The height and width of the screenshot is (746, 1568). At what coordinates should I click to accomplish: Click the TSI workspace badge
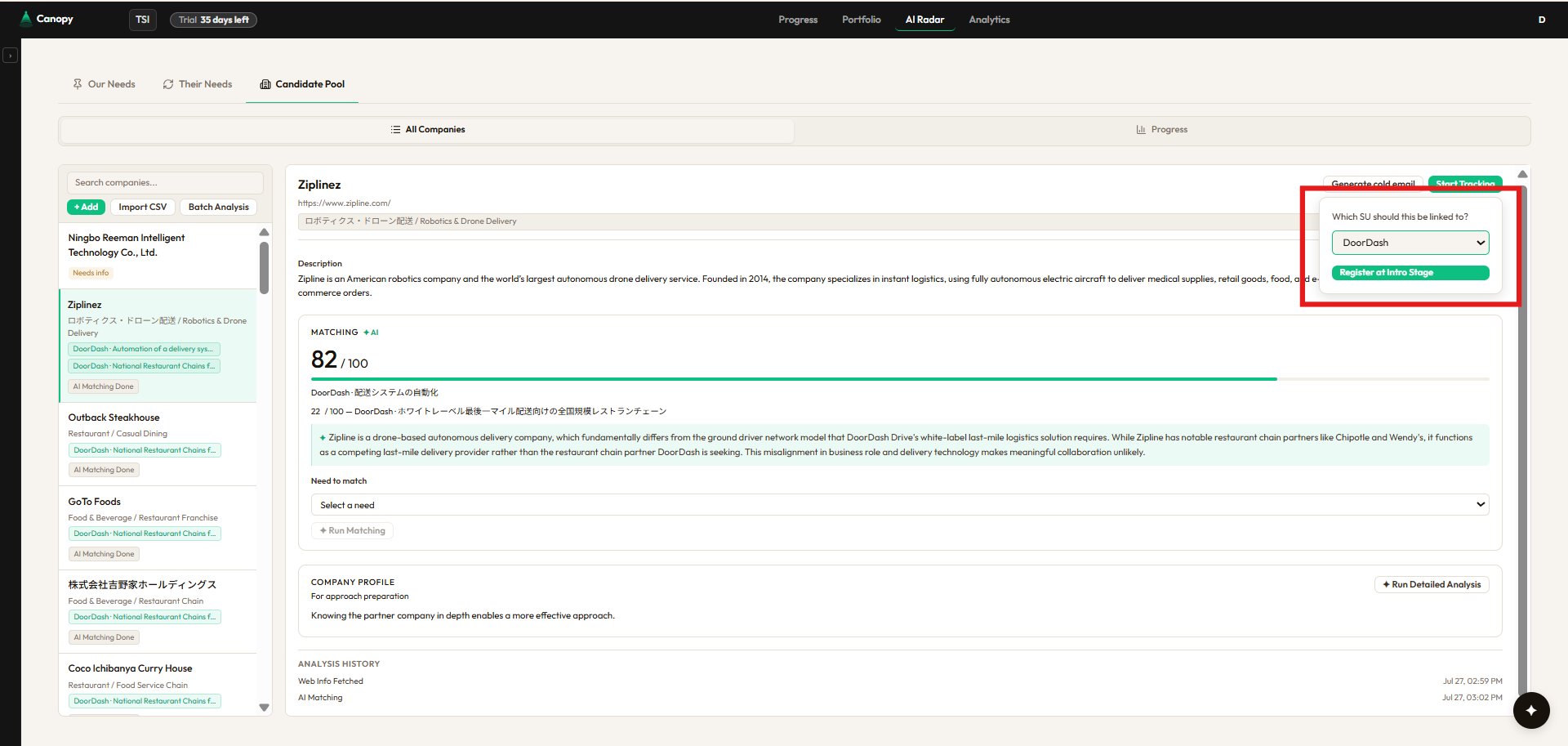(x=143, y=20)
